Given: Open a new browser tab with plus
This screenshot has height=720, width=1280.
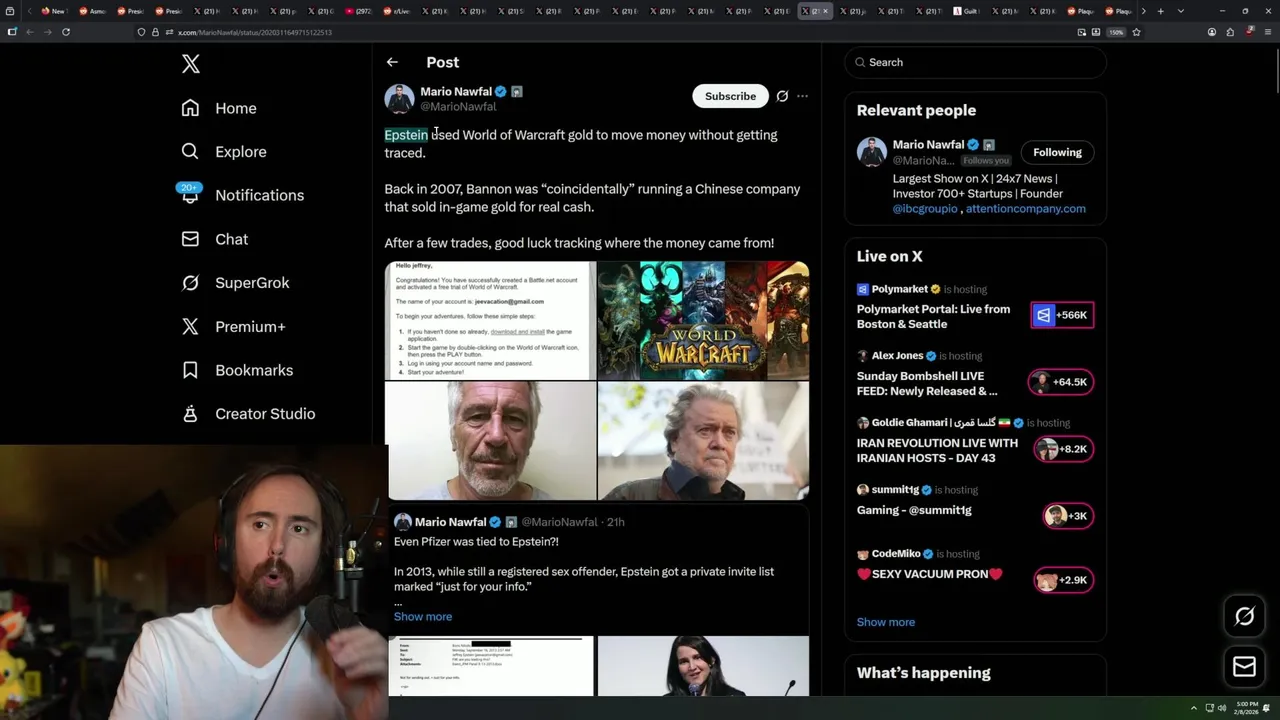Looking at the screenshot, I should tap(1160, 11).
